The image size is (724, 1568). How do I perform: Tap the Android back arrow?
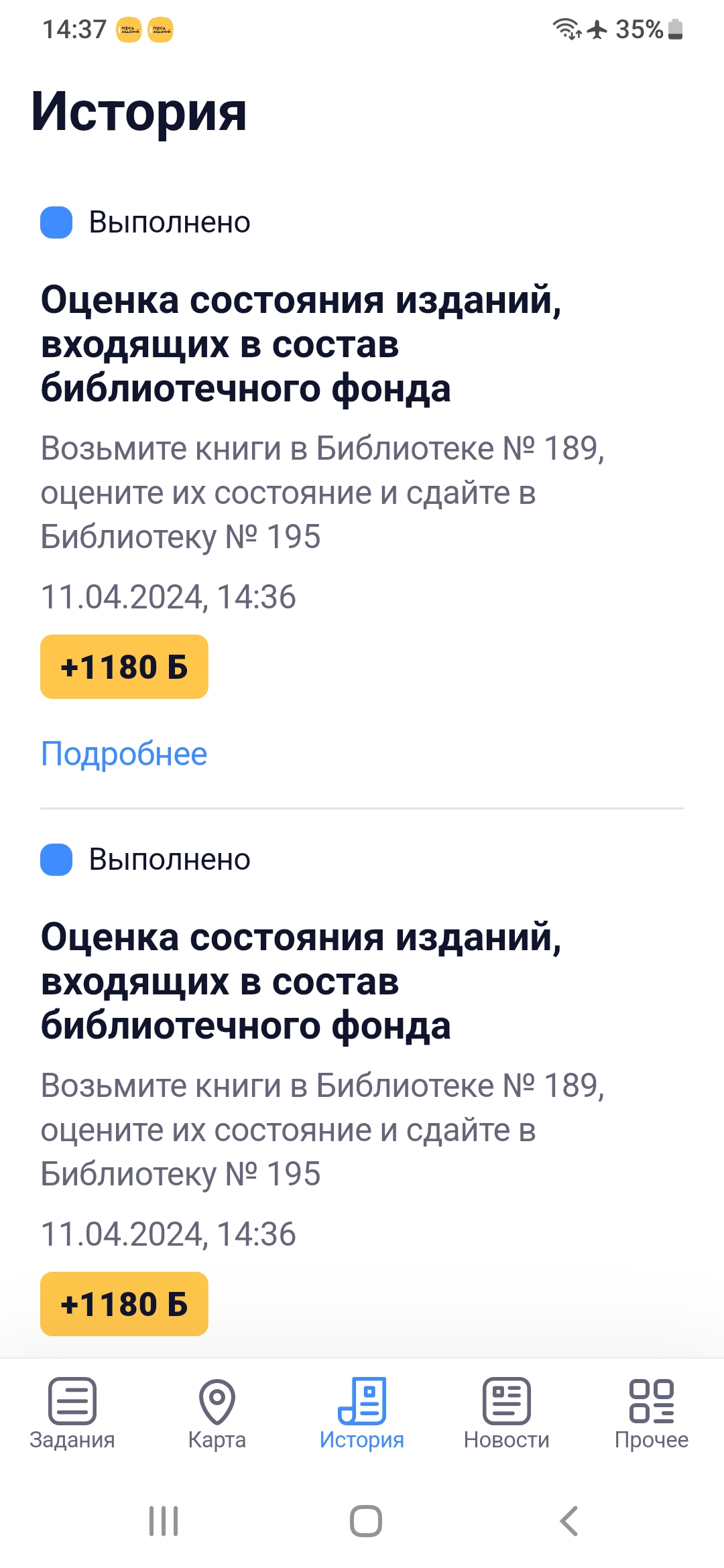point(569,1520)
